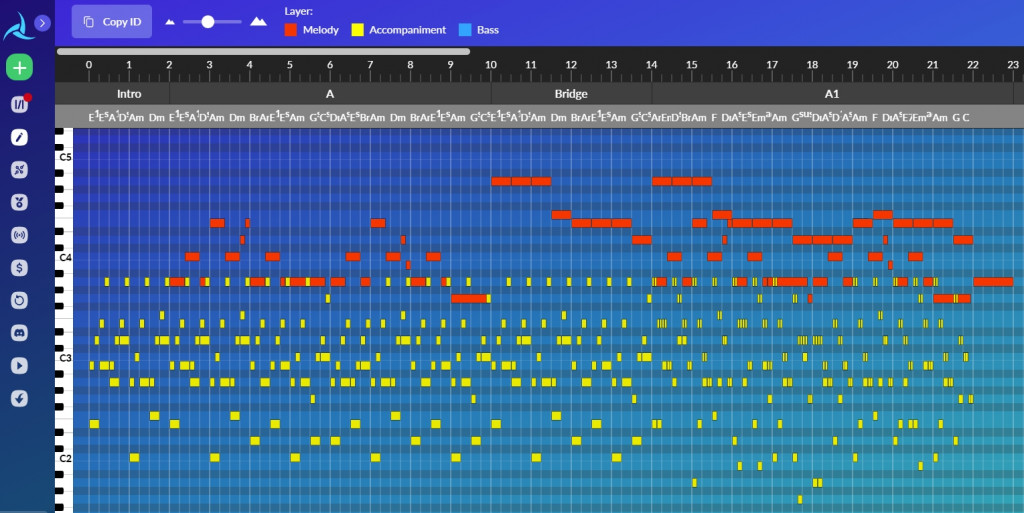
Task: Open the radio broadcast icon in sidebar
Action: (20, 235)
